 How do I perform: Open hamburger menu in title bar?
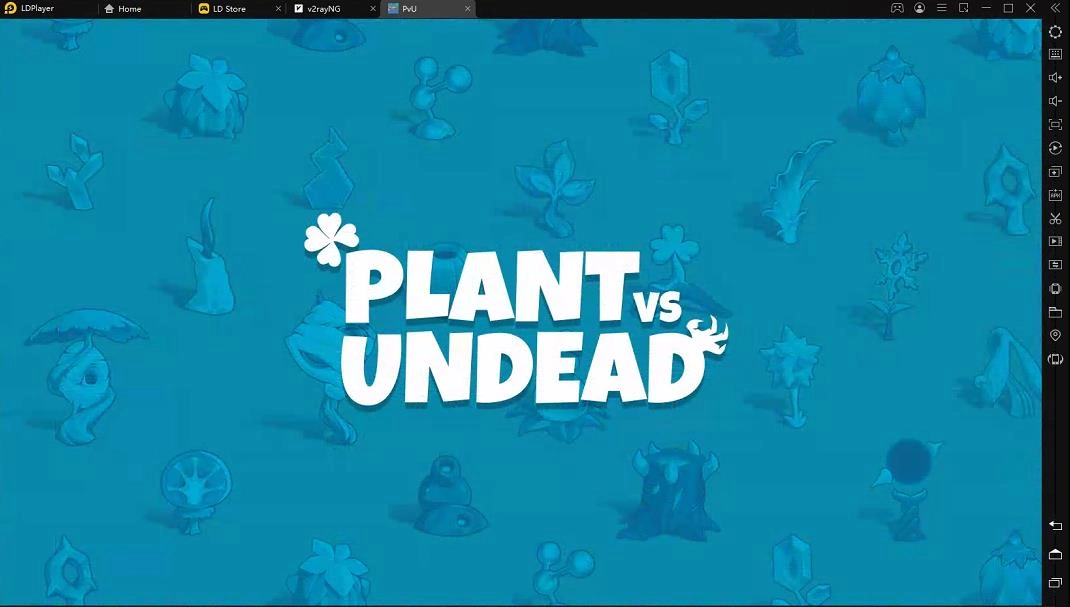[x=942, y=8]
